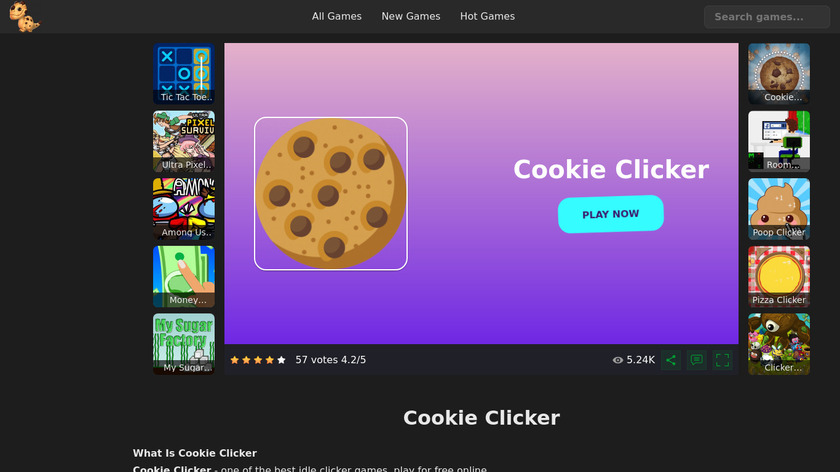This screenshot has height=472, width=840.
Task: Select the Among Us game thumbnail
Action: tap(184, 209)
